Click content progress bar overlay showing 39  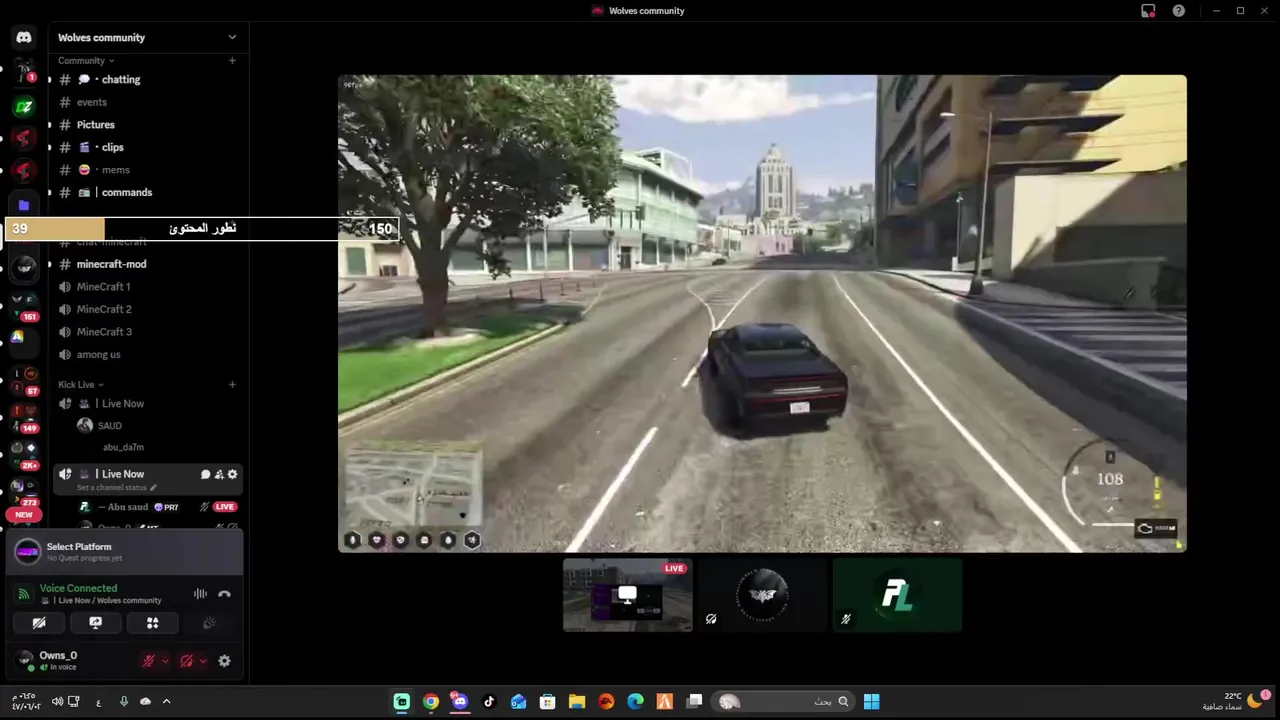[203, 229]
